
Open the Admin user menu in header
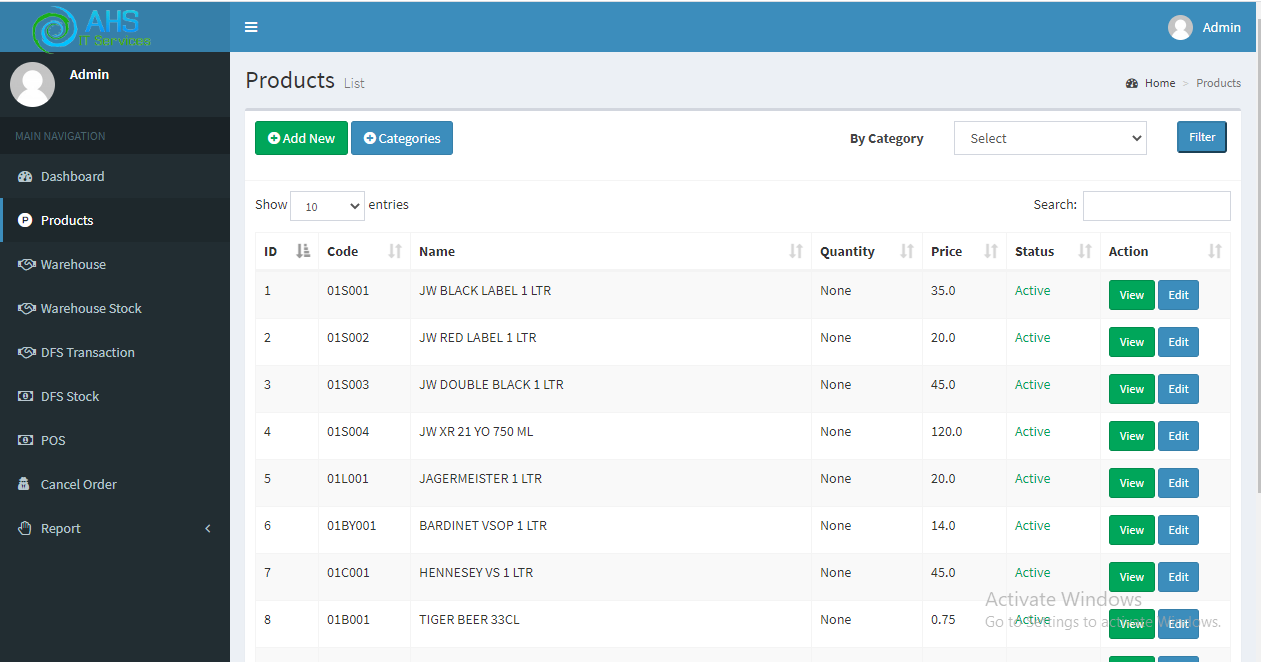coord(1205,28)
